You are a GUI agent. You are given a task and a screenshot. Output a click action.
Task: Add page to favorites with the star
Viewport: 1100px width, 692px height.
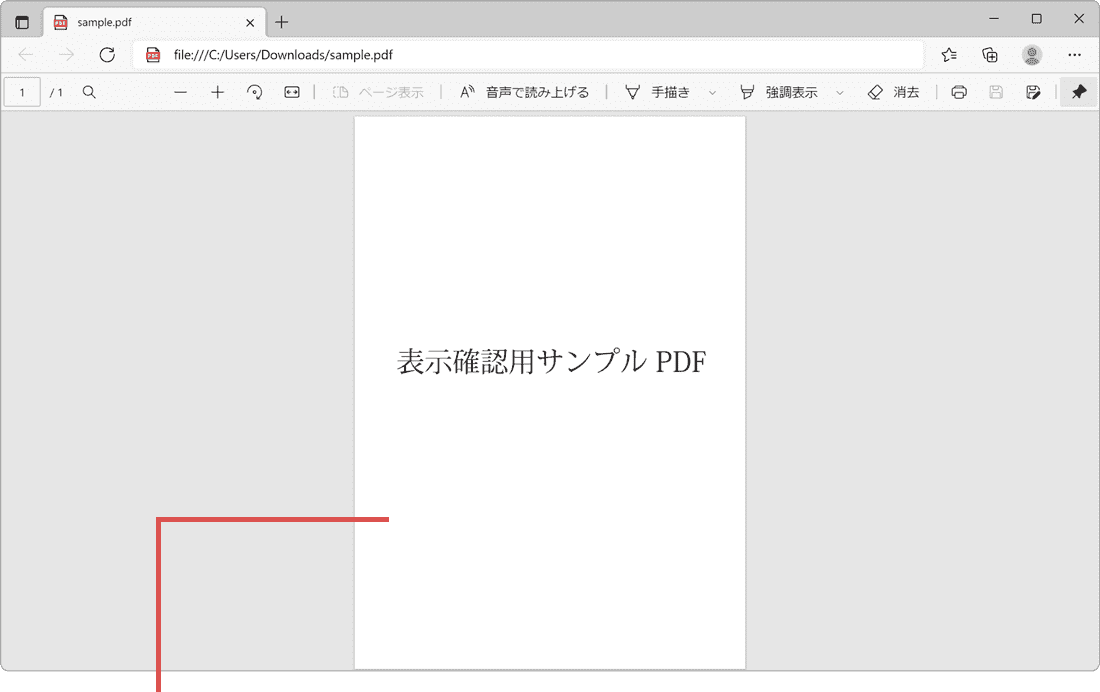[x=948, y=55]
